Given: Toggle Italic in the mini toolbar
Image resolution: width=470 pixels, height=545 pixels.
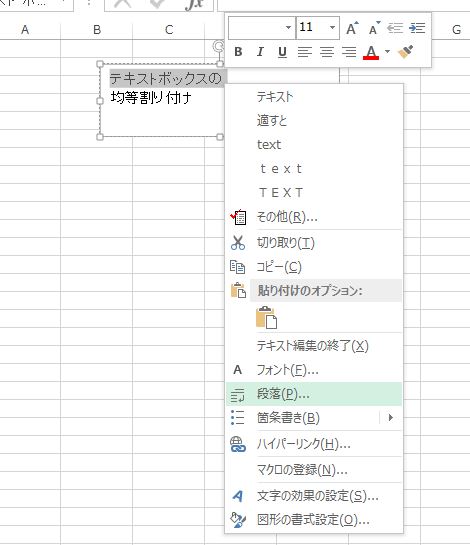Looking at the screenshot, I should coord(260,52).
